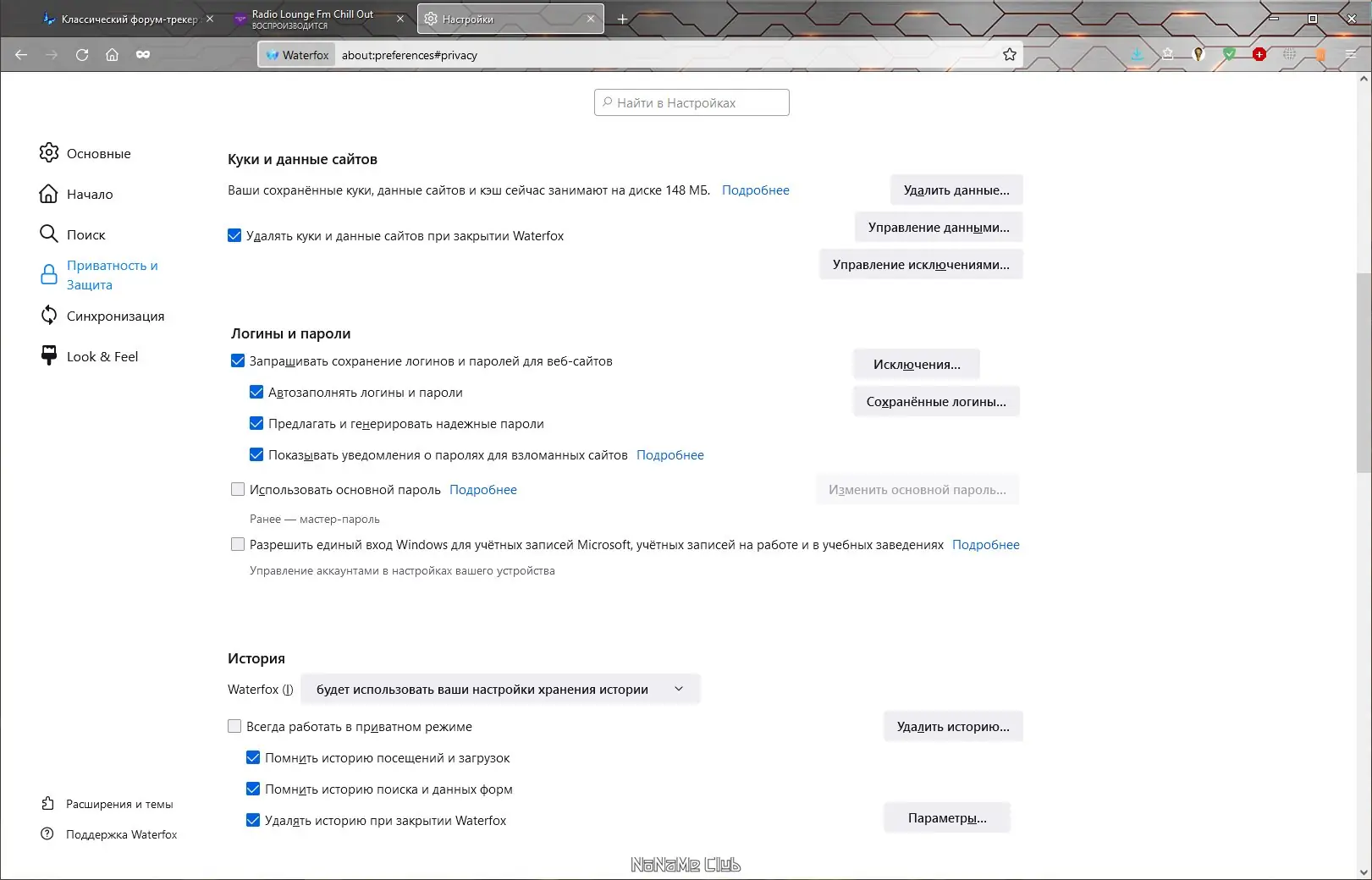Click the red plus extension icon
The image size is (1372, 880).
[1259, 54]
